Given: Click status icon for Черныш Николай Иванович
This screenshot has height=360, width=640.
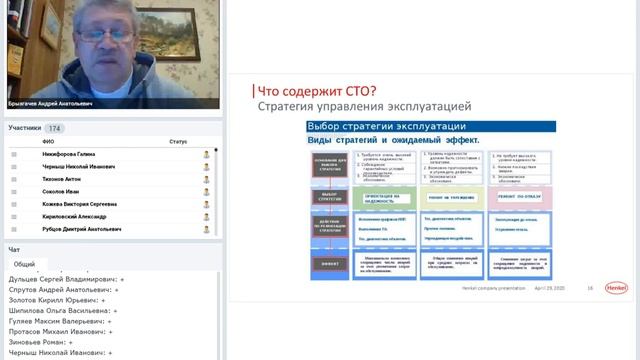Looking at the screenshot, I should (207, 167).
